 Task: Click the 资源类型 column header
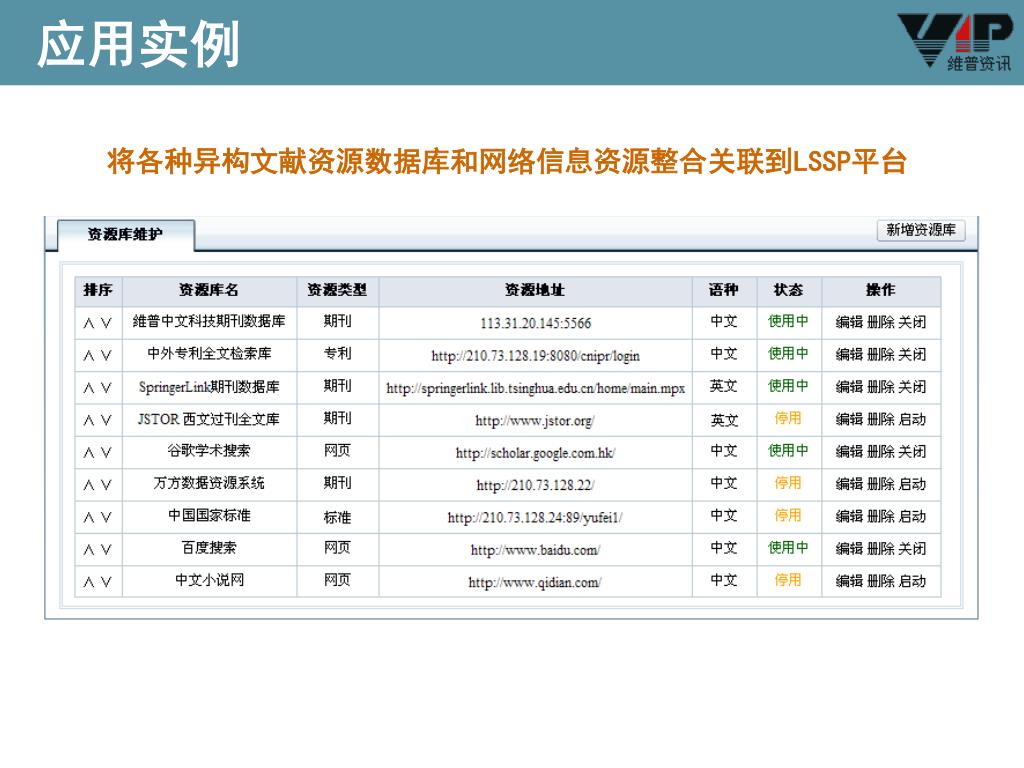tap(337, 290)
